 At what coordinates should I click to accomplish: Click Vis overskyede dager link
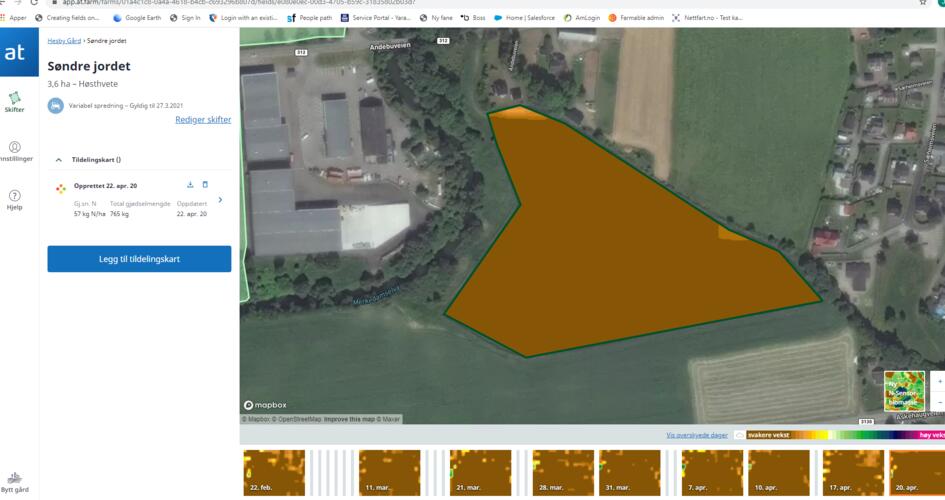click(x=697, y=435)
